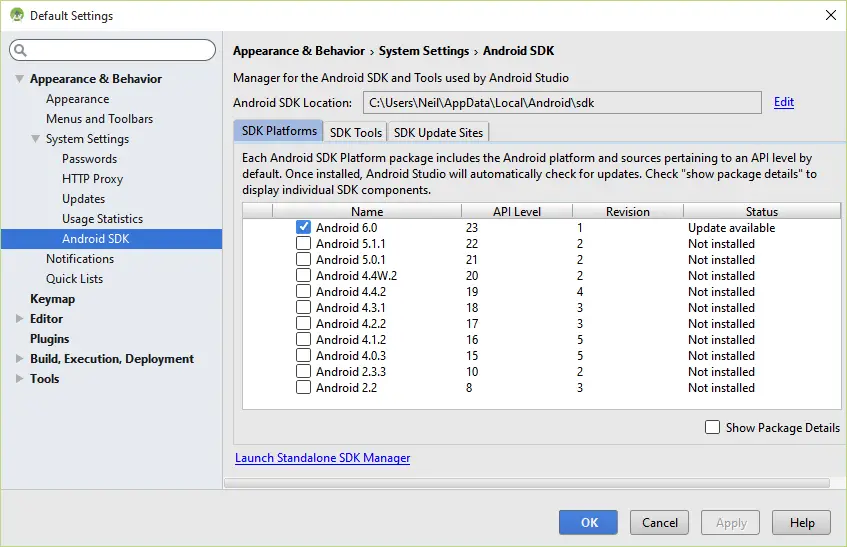Image resolution: width=847 pixels, height=547 pixels.
Task: Click inside the settings search field
Action: tap(118, 50)
